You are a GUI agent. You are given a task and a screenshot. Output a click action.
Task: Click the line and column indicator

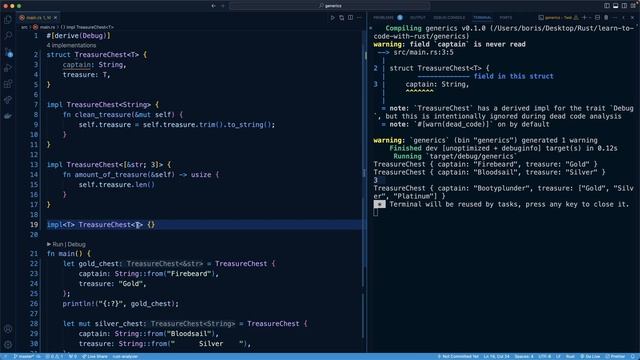(496, 356)
